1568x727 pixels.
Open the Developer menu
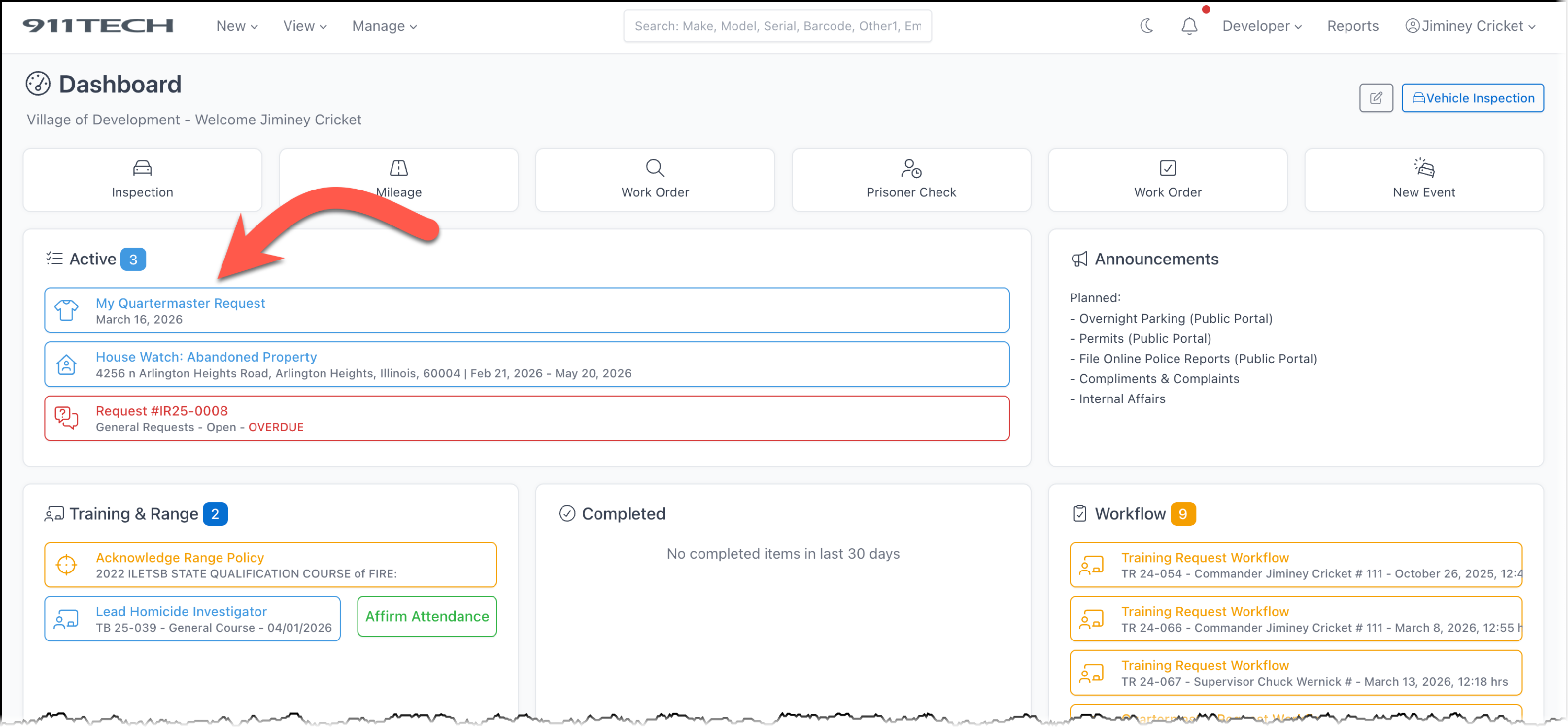coord(1262,26)
